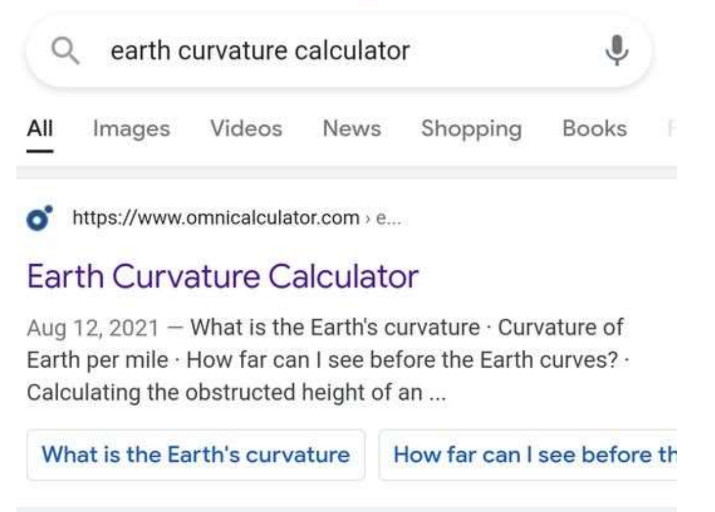715x512 pixels.
Task: Click the gray divider below search tabs
Action: 347,172
